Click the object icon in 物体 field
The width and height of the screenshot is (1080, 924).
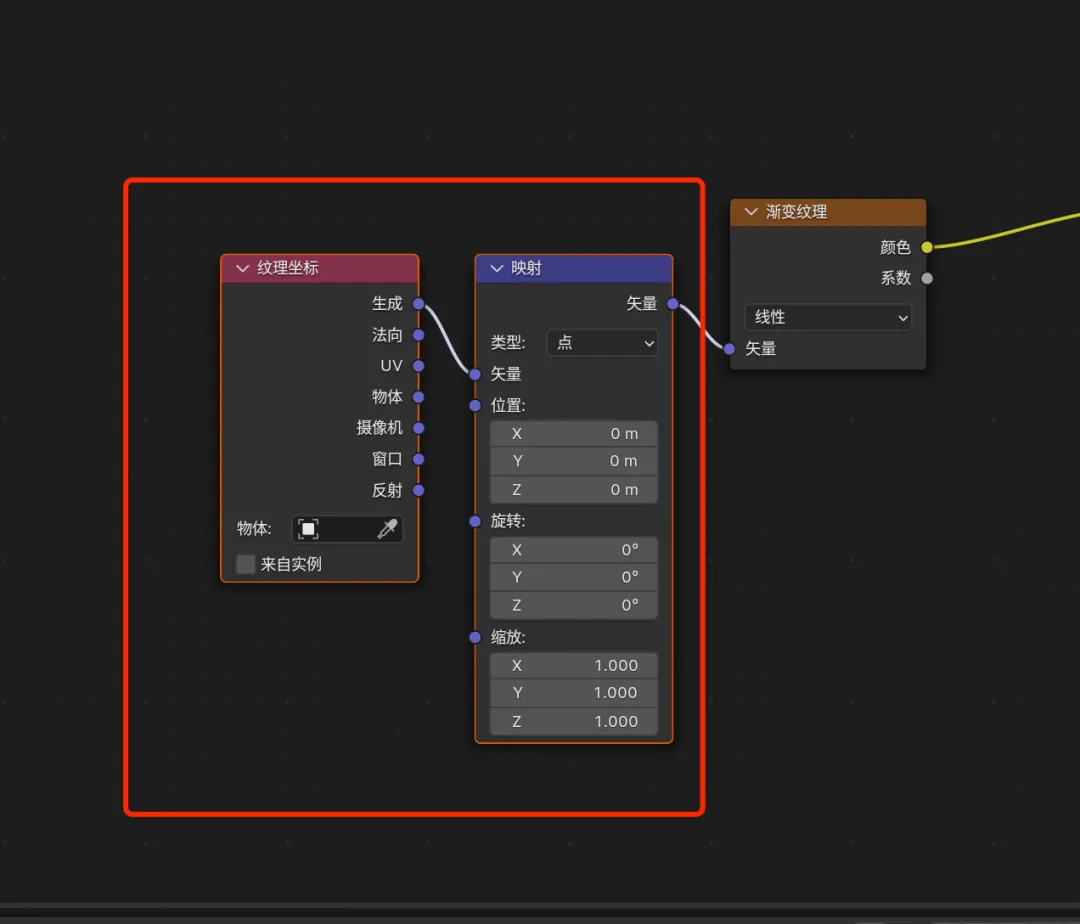tap(308, 529)
